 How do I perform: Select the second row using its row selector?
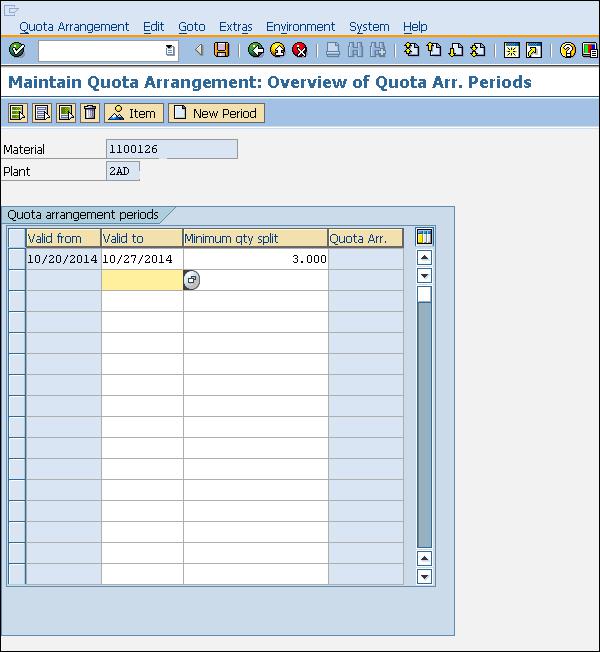(17, 280)
